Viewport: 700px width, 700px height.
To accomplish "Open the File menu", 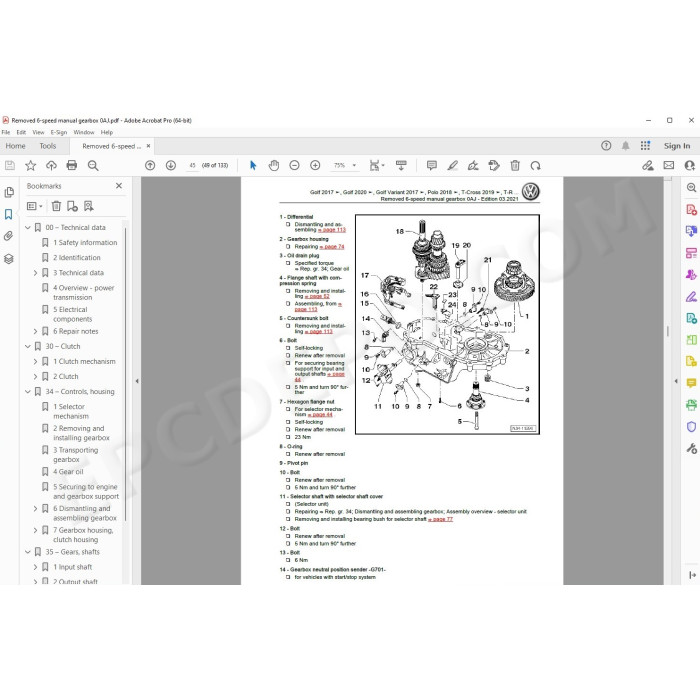I will (6, 133).
